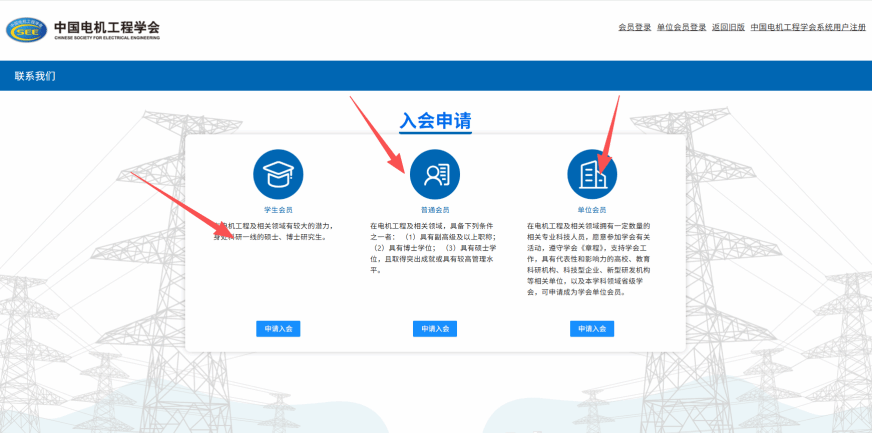
Task: Click the ordinary member requirements paragraph
Action: [x=433, y=248]
